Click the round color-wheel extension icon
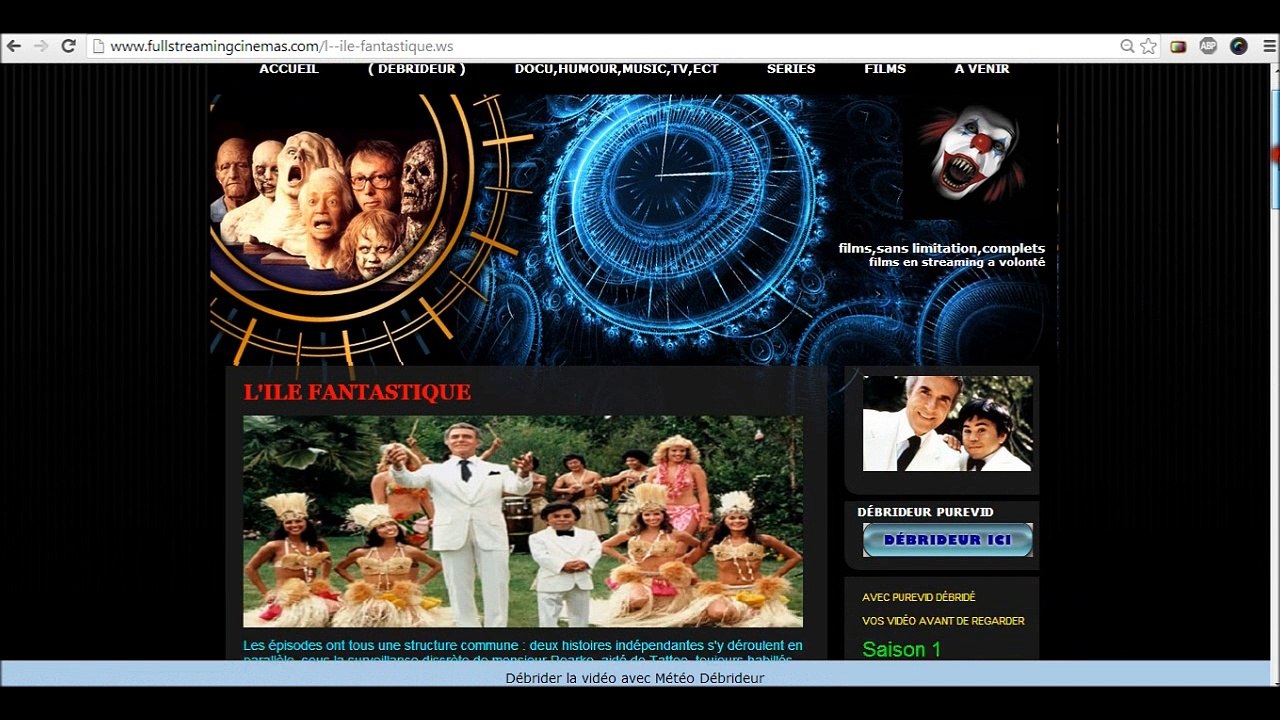 coord(1239,46)
